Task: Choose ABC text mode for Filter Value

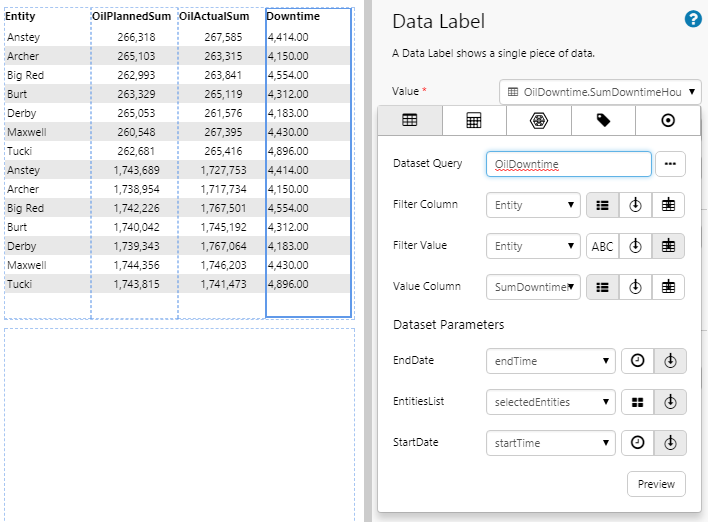Action: [602, 246]
